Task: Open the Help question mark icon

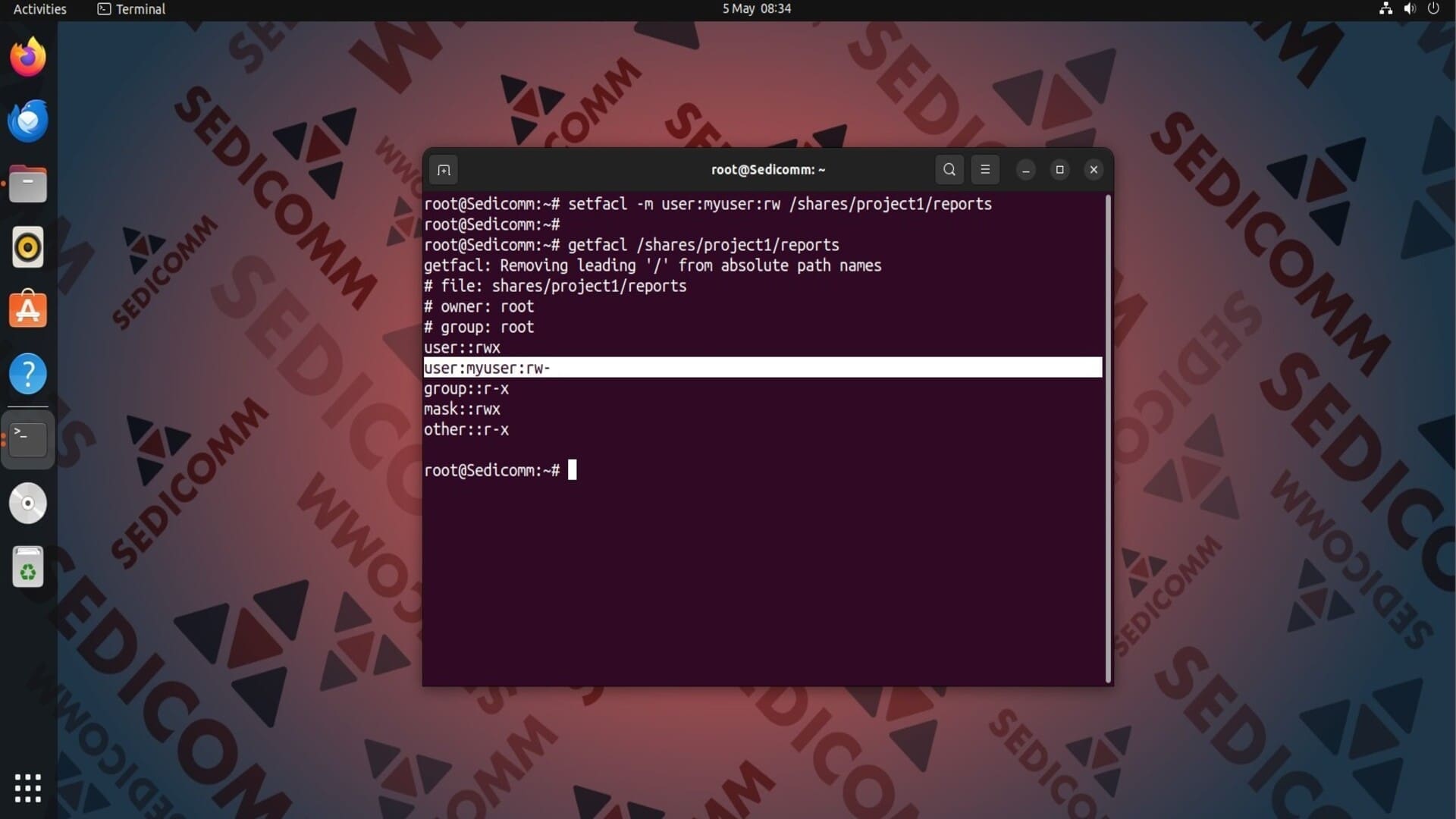Action: coord(28,374)
